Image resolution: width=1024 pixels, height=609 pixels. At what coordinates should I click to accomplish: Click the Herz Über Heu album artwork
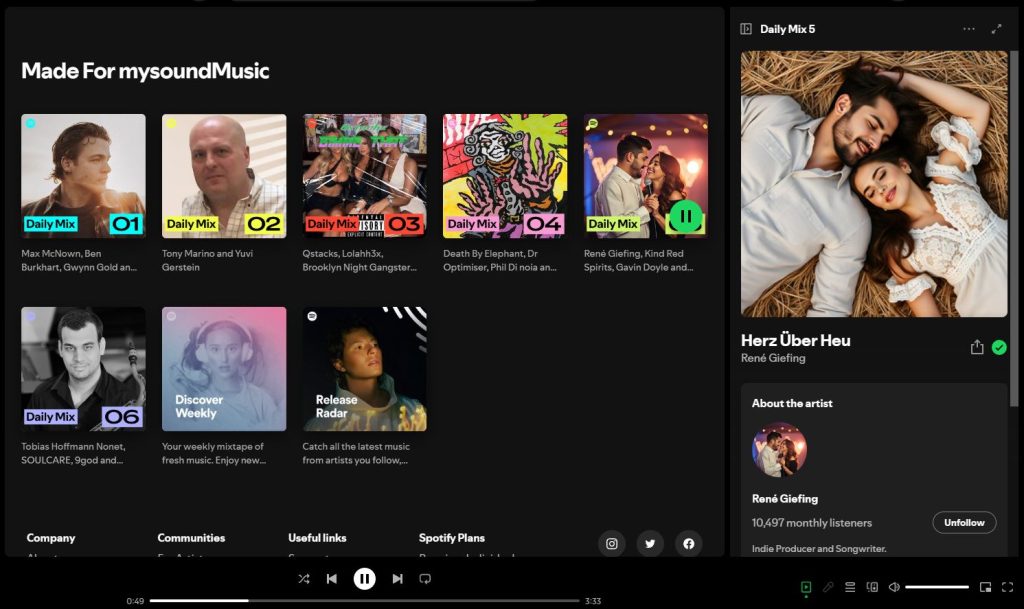point(874,184)
